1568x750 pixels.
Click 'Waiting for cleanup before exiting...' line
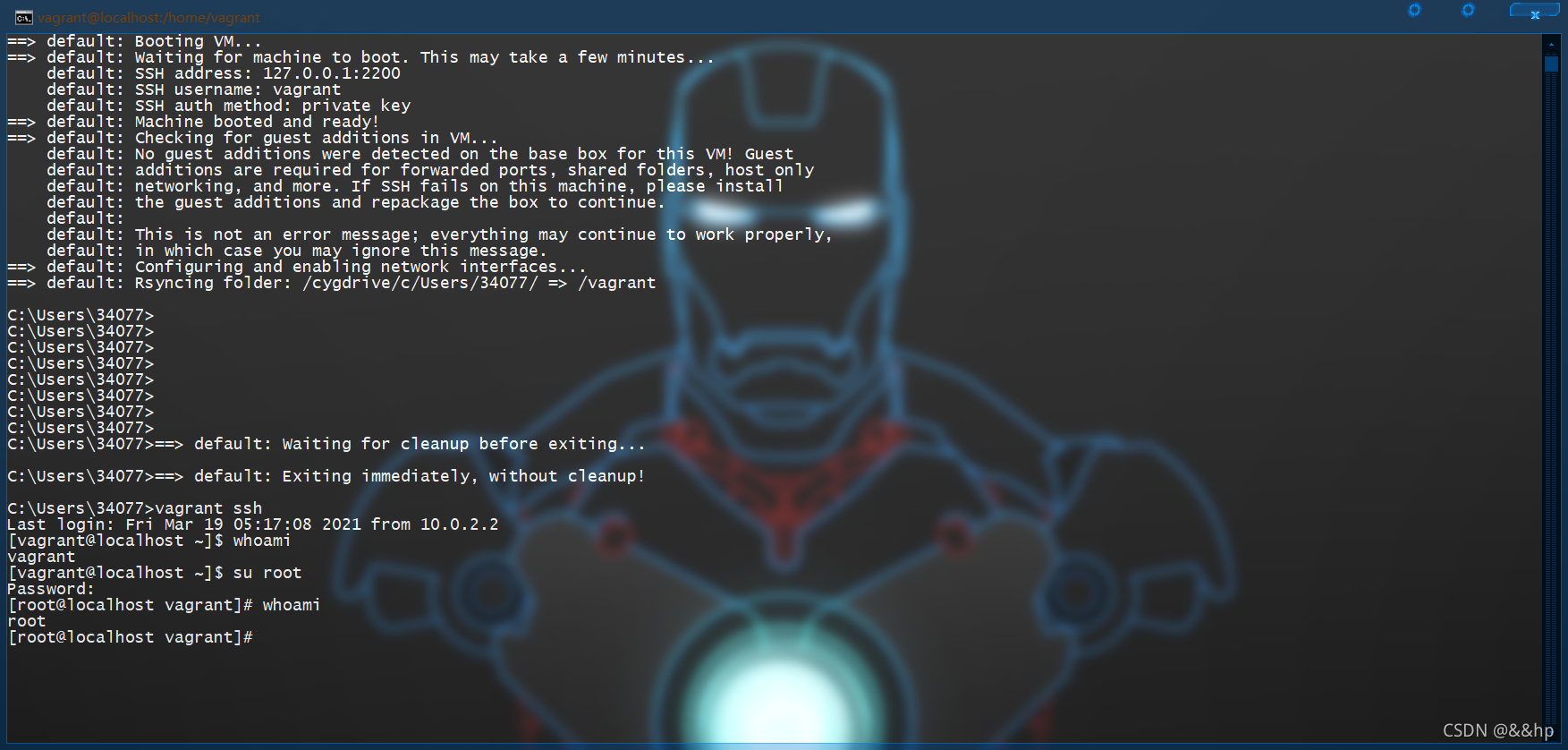(x=326, y=444)
